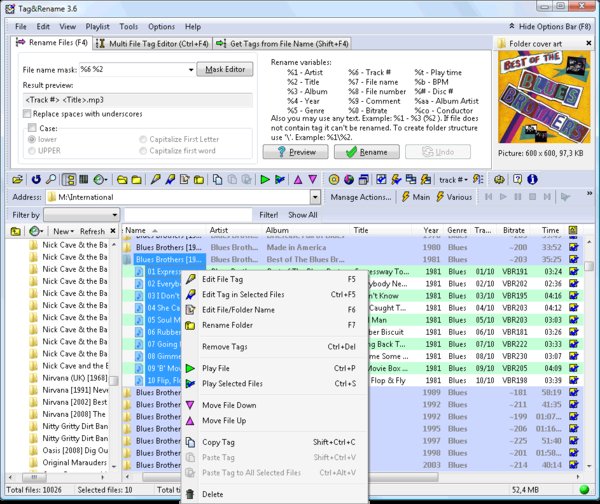Click the yellow lightning icon beside Main

[x=405, y=198]
